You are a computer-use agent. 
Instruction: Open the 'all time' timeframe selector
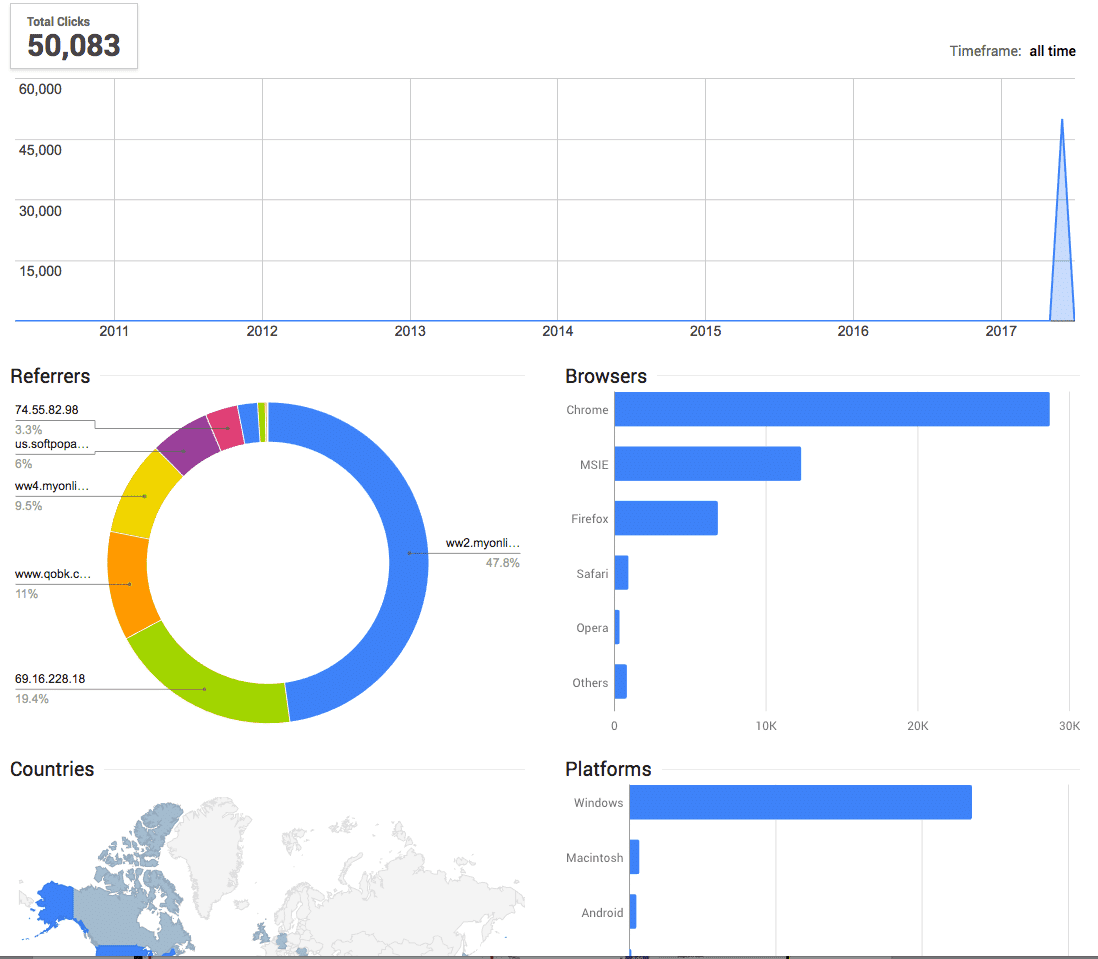tap(1052, 51)
